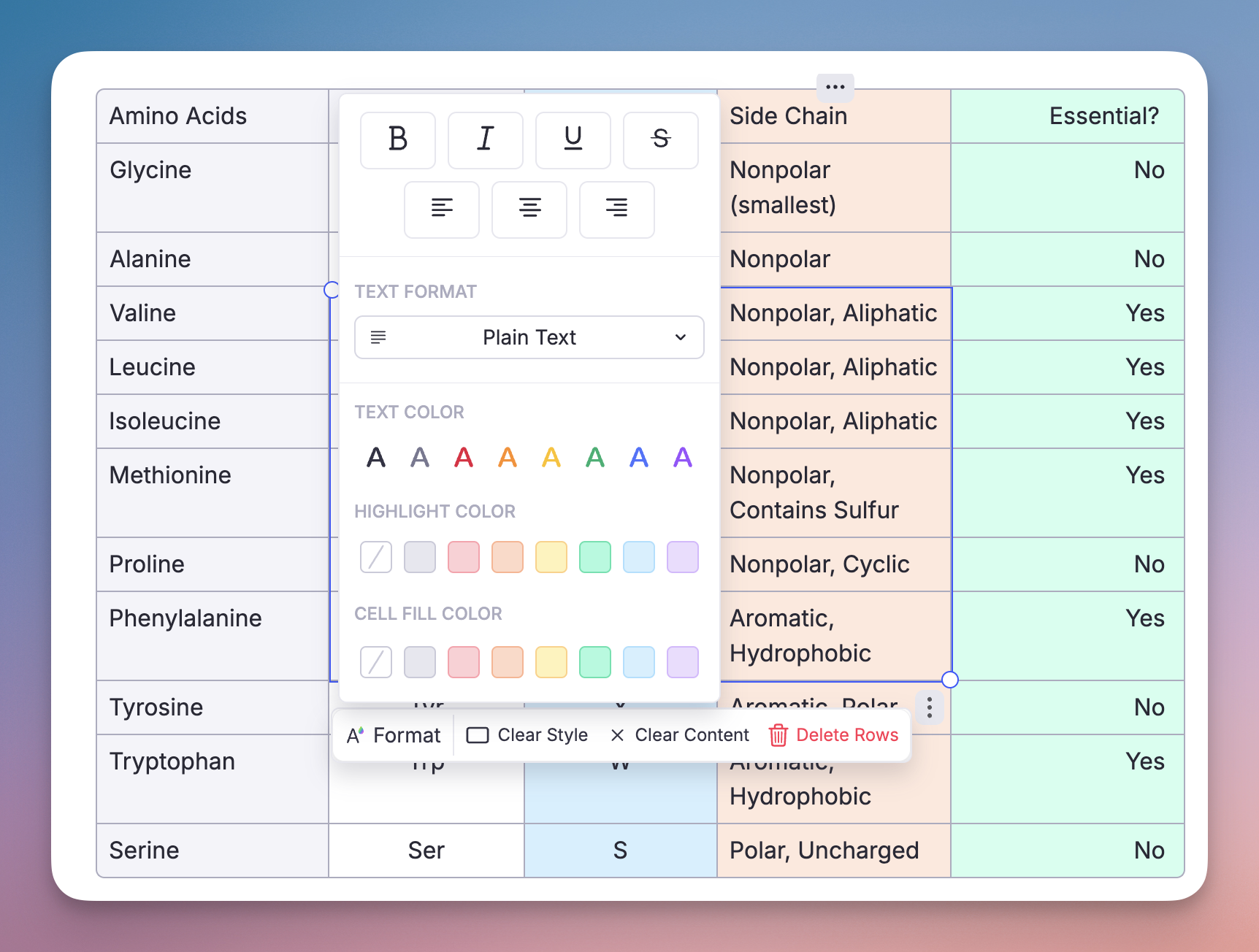Open the three-dot column options handle
Image resolution: width=1259 pixels, height=952 pixels.
pyautogui.click(x=835, y=87)
